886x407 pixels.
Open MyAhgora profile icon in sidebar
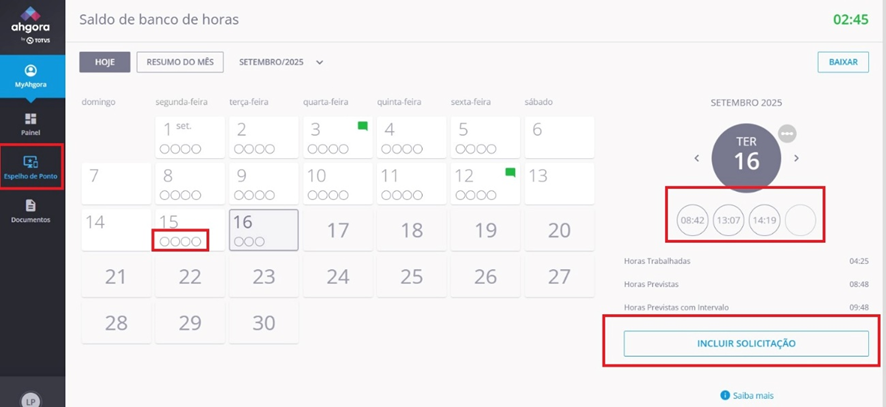click(31, 72)
